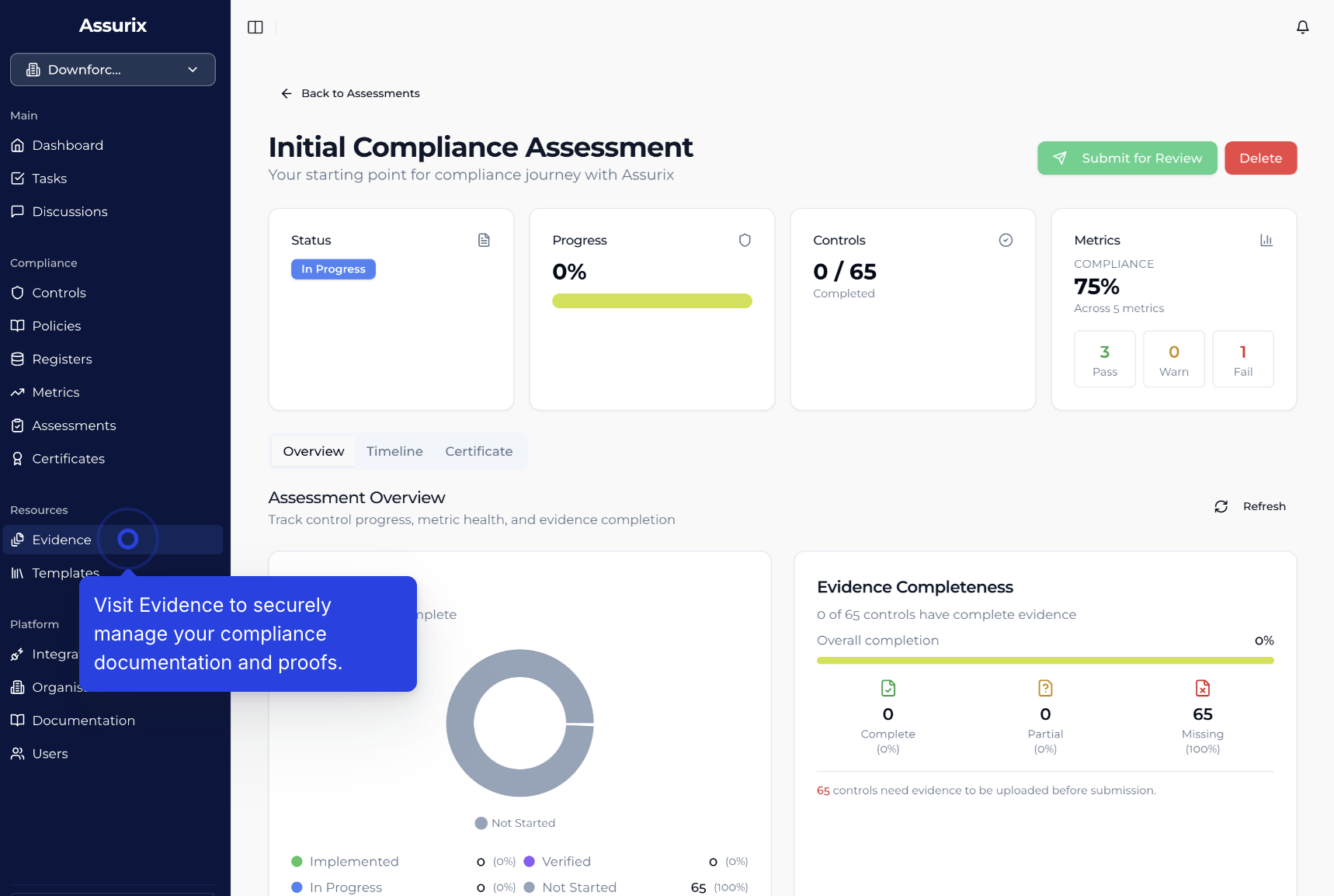Click the back arrow to Assessments
The image size is (1334, 896).
(287, 93)
